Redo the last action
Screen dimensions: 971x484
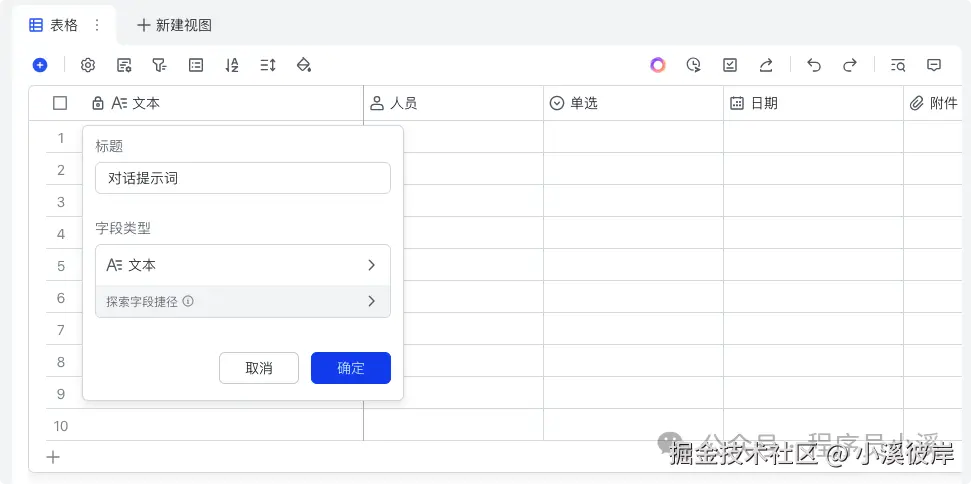click(850, 65)
